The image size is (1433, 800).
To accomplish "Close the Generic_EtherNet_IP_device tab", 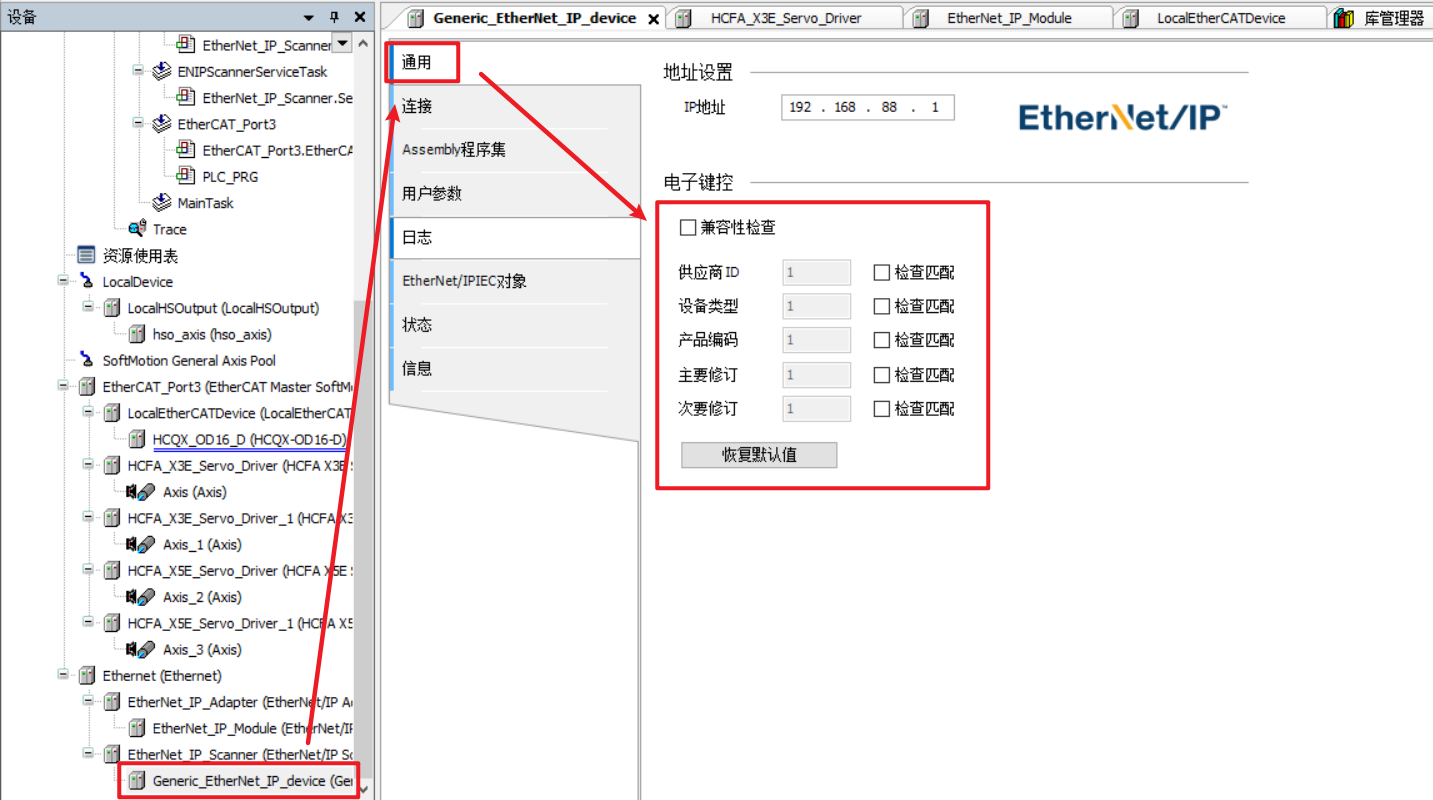I will point(653,19).
